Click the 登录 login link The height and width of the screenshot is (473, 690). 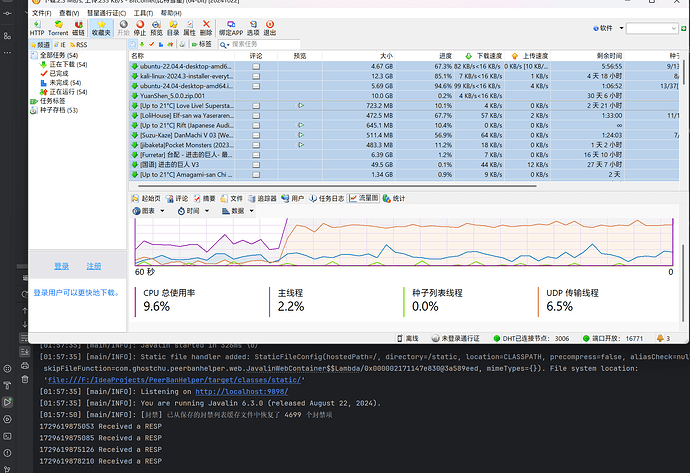click(x=62, y=266)
